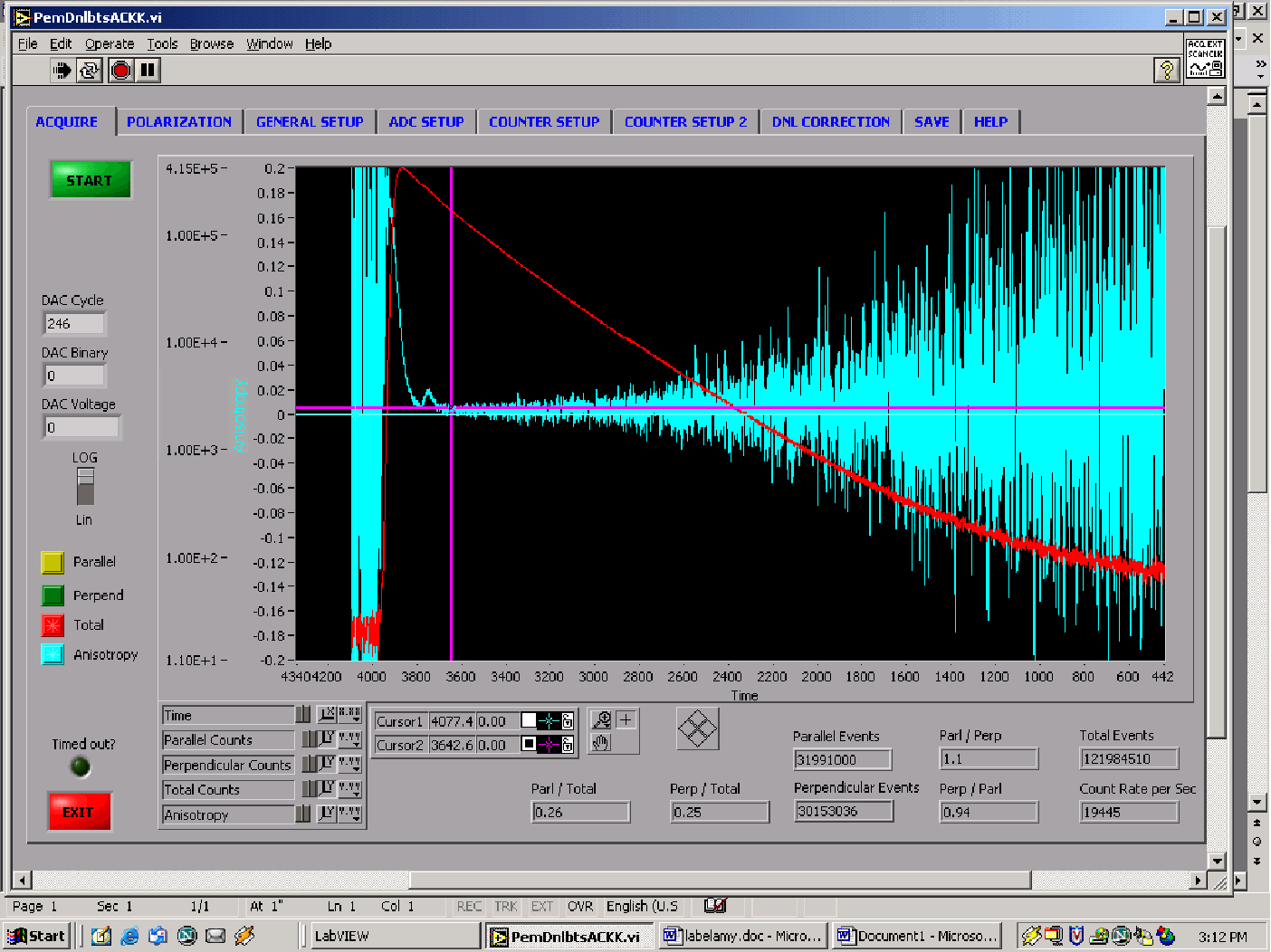Click the Cursor1 point-style square icon
This screenshot has width=1271, height=952.
[x=529, y=721]
